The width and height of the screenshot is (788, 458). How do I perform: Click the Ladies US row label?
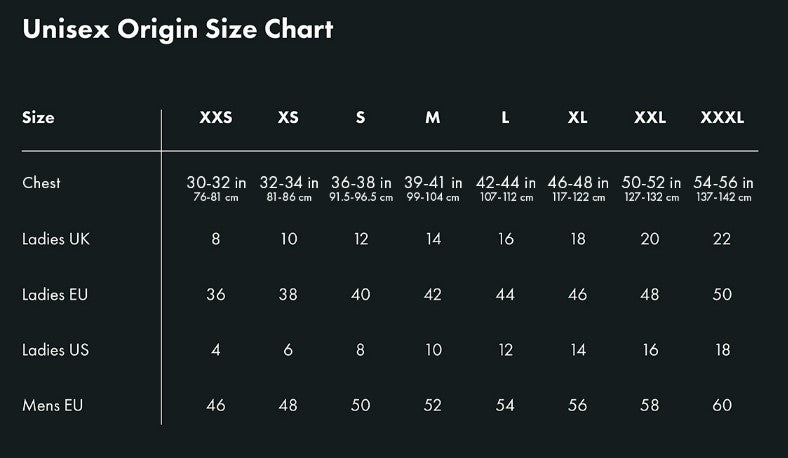pyautogui.click(x=55, y=349)
